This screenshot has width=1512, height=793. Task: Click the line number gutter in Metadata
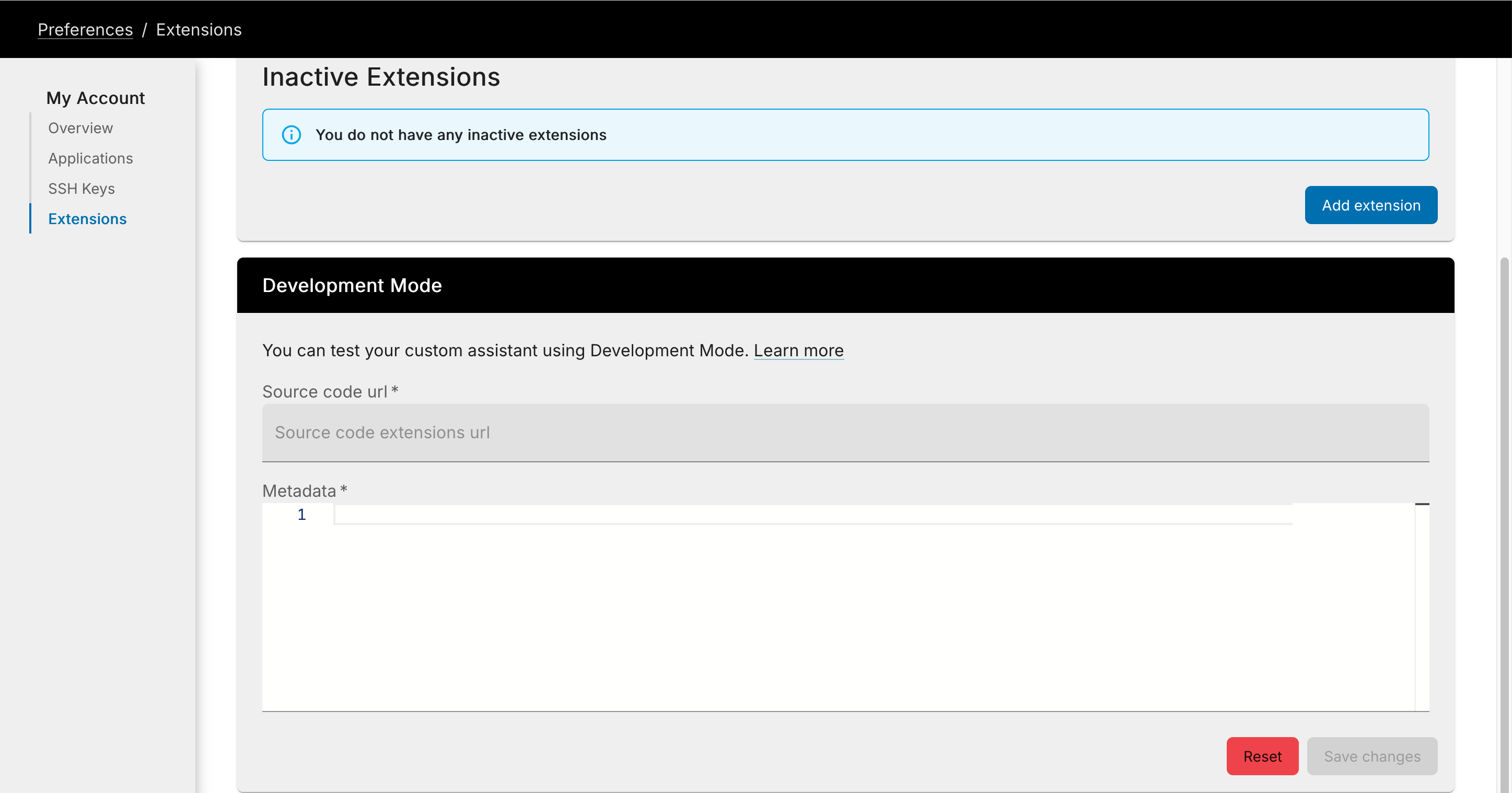pyautogui.click(x=301, y=514)
